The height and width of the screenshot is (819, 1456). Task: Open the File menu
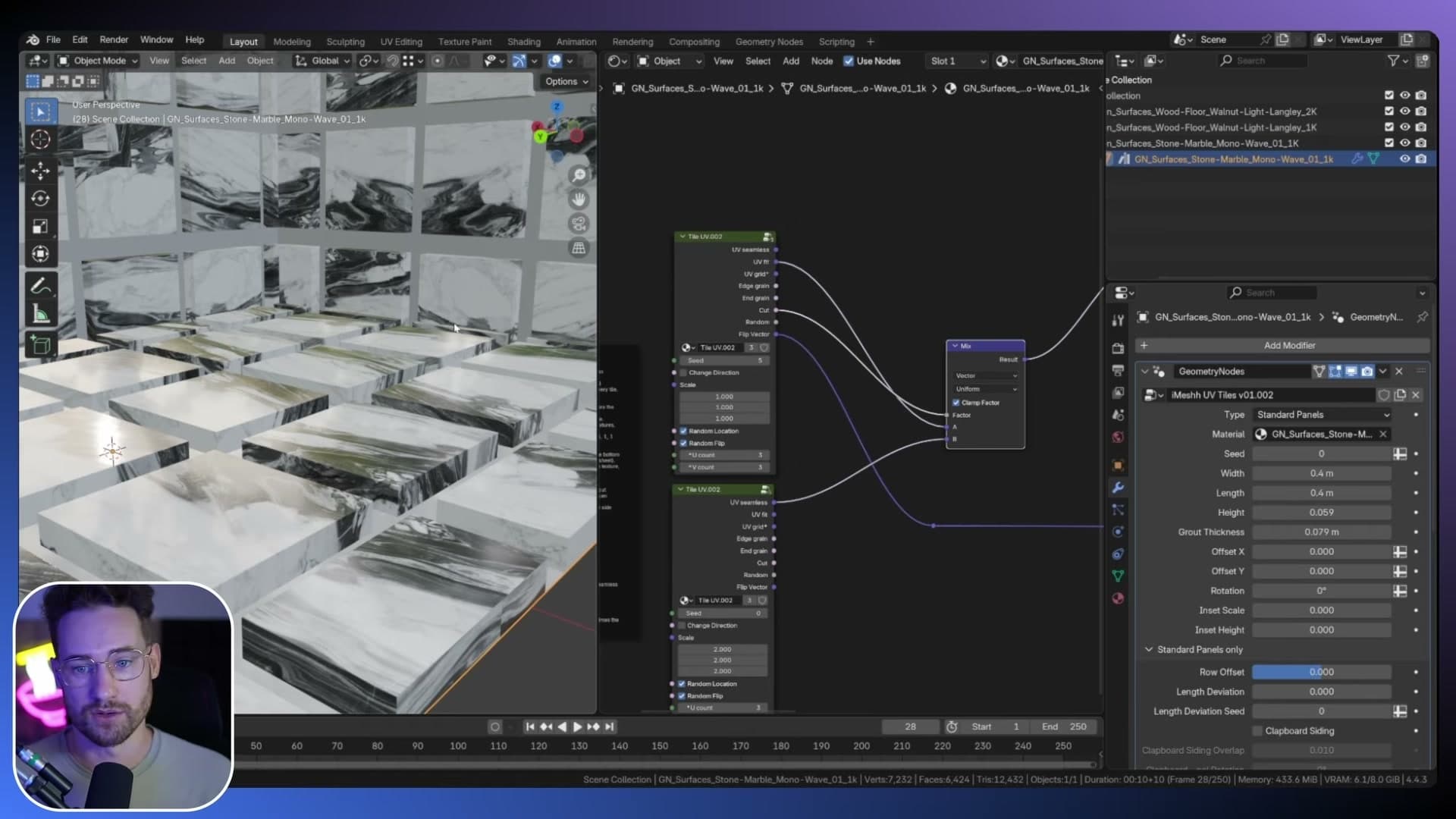pos(53,39)
